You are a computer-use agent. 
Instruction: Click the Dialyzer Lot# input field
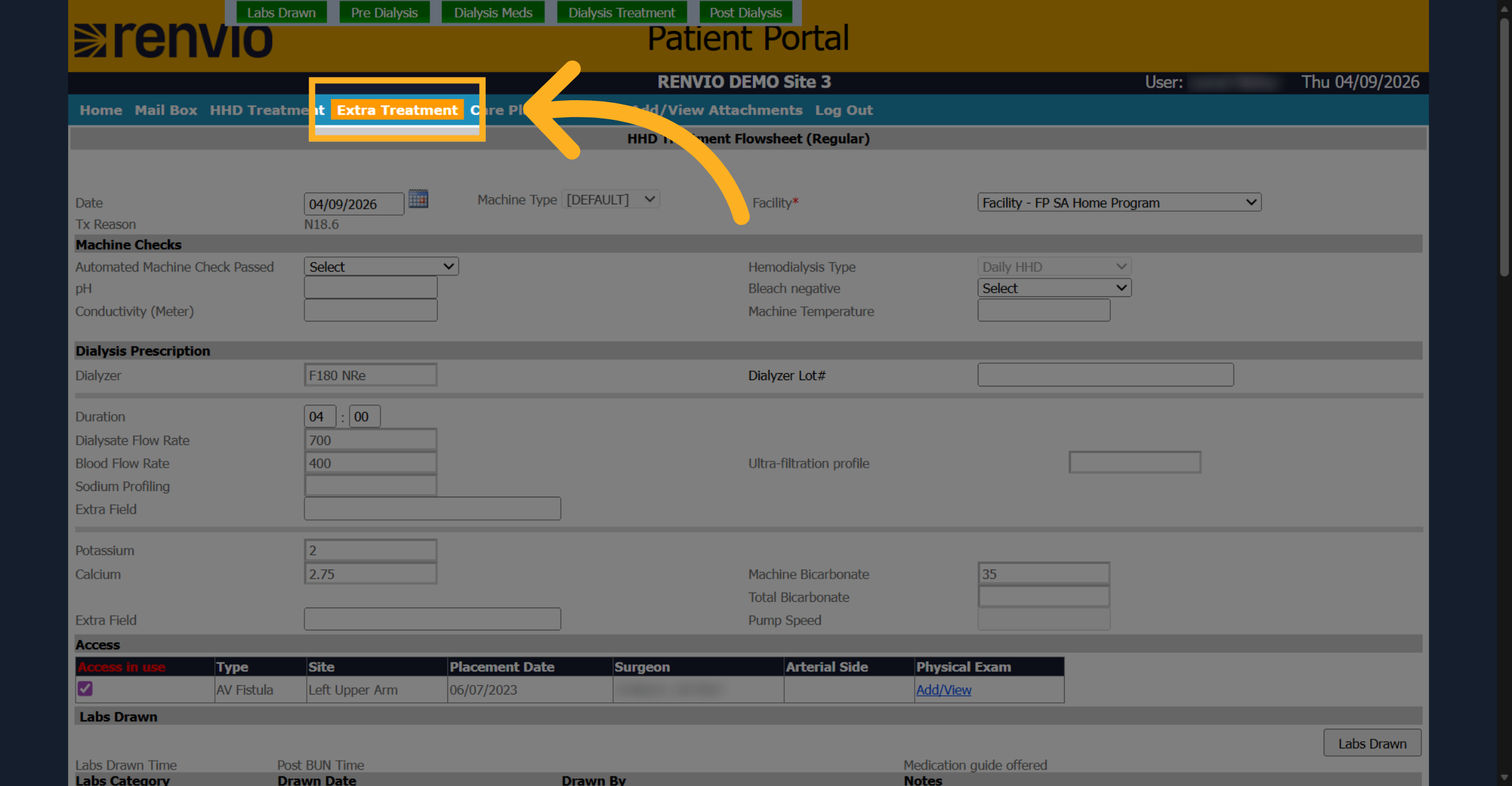click(1106, 375)
